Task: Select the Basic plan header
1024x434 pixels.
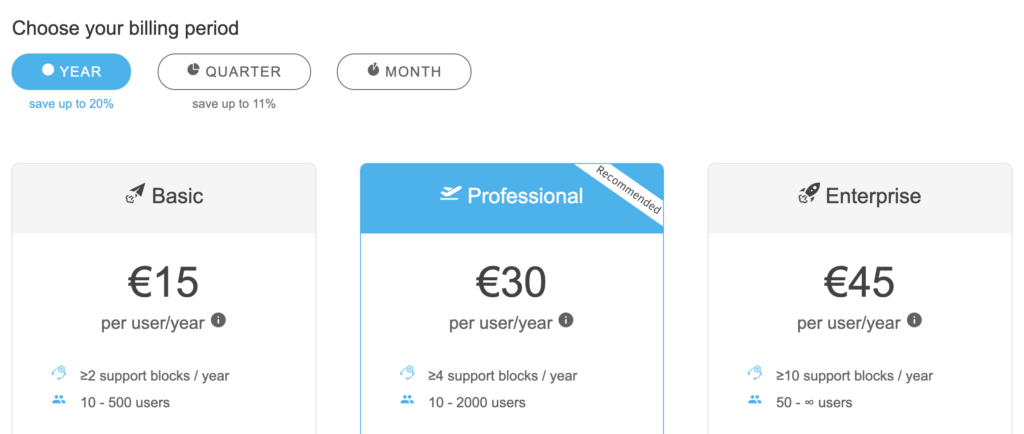Action: click(x=164, y=198)
